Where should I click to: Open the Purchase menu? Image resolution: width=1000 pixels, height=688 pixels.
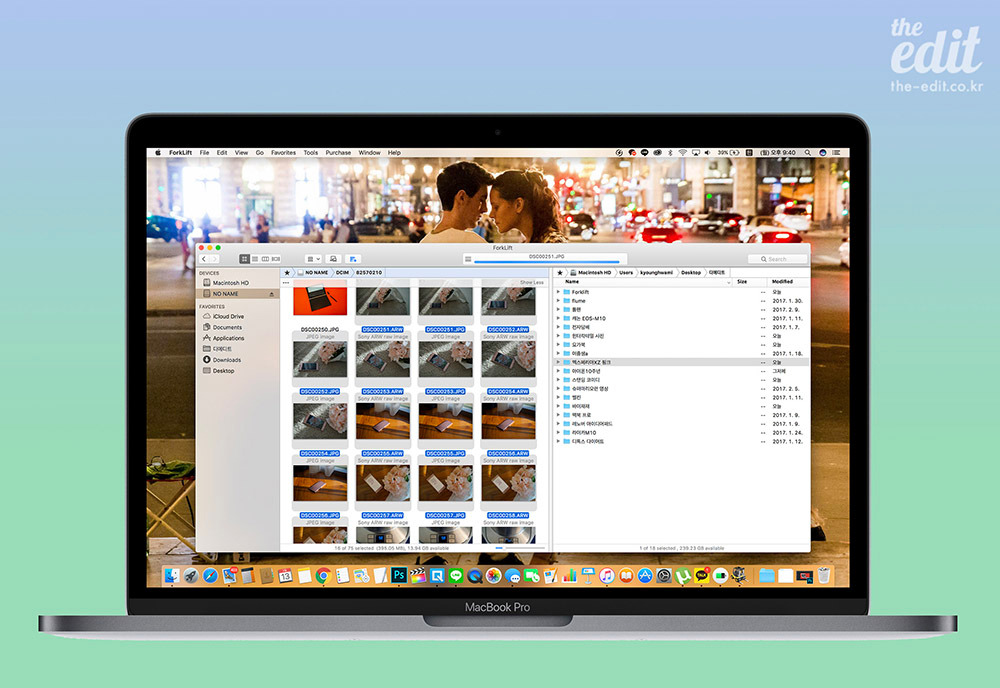[x=338, y=152]
